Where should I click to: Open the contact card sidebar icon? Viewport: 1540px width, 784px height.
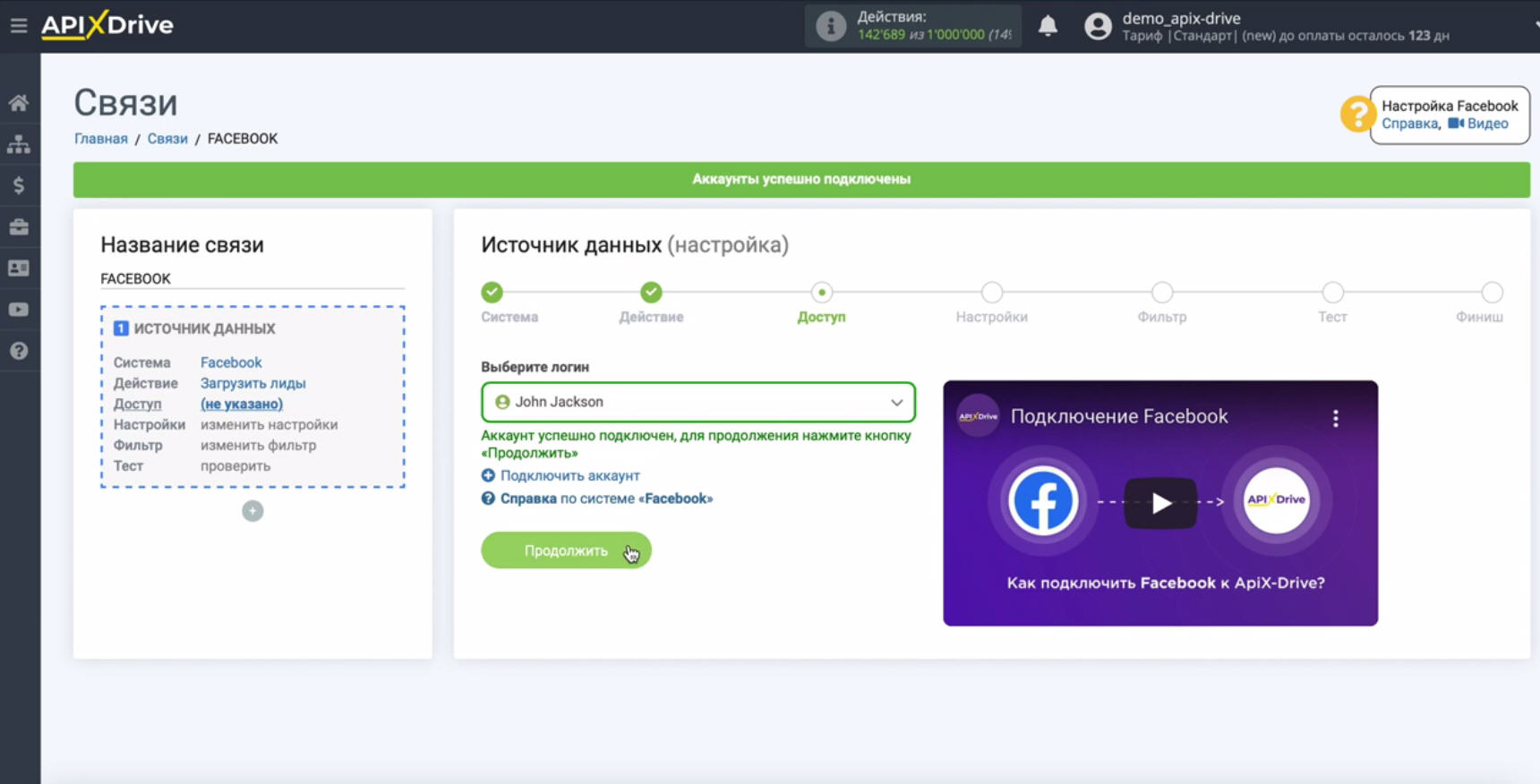[x=19, y=268]
